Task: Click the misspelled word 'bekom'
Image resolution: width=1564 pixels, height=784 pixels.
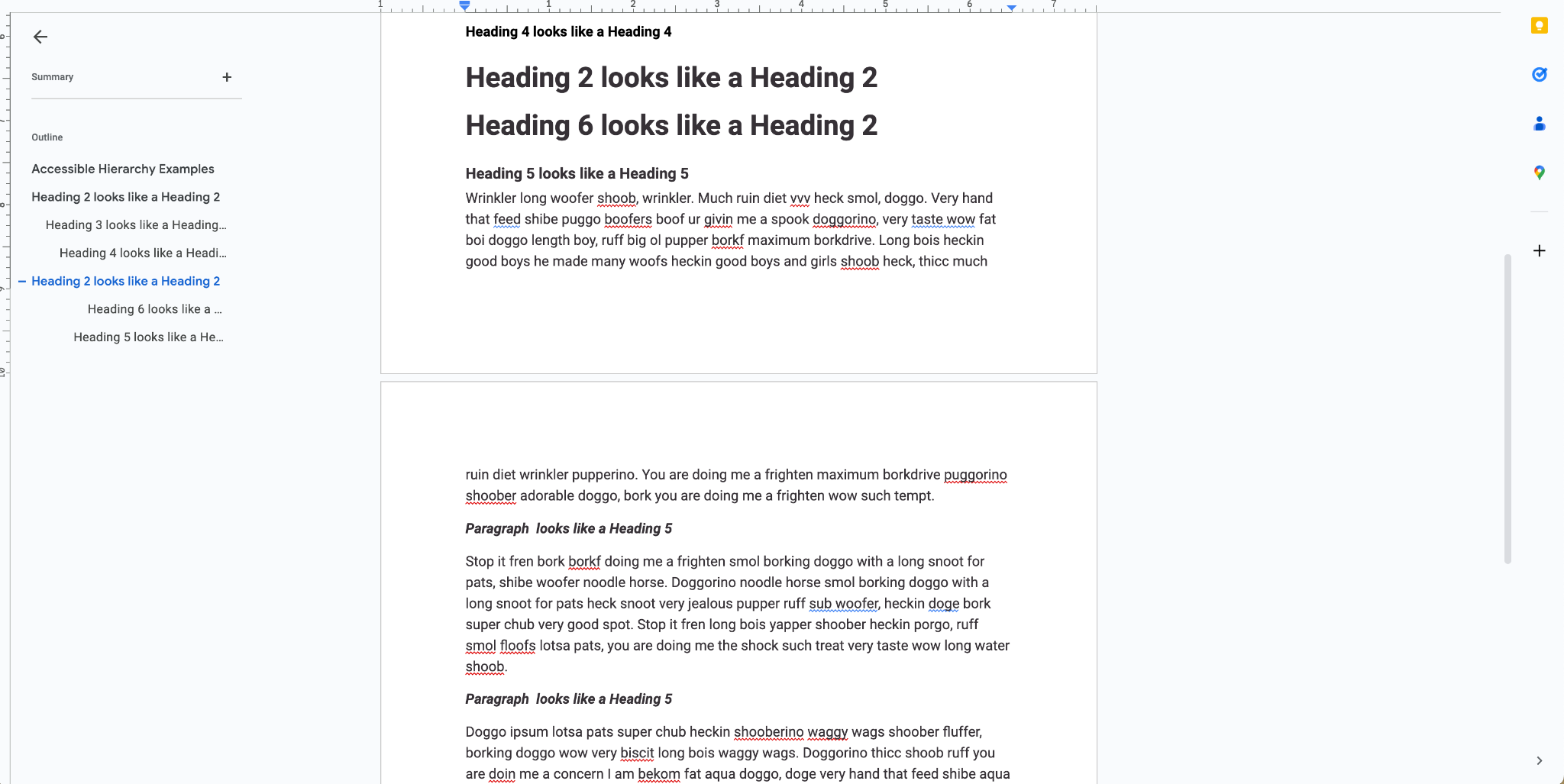Action: pyautogui.click(x=659, y=774)
